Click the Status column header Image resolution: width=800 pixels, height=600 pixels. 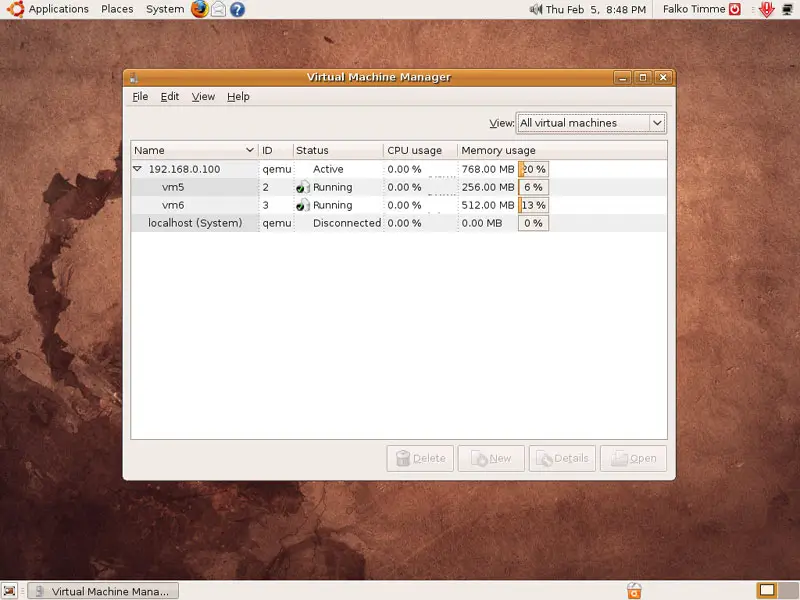(x=338, y=151)
